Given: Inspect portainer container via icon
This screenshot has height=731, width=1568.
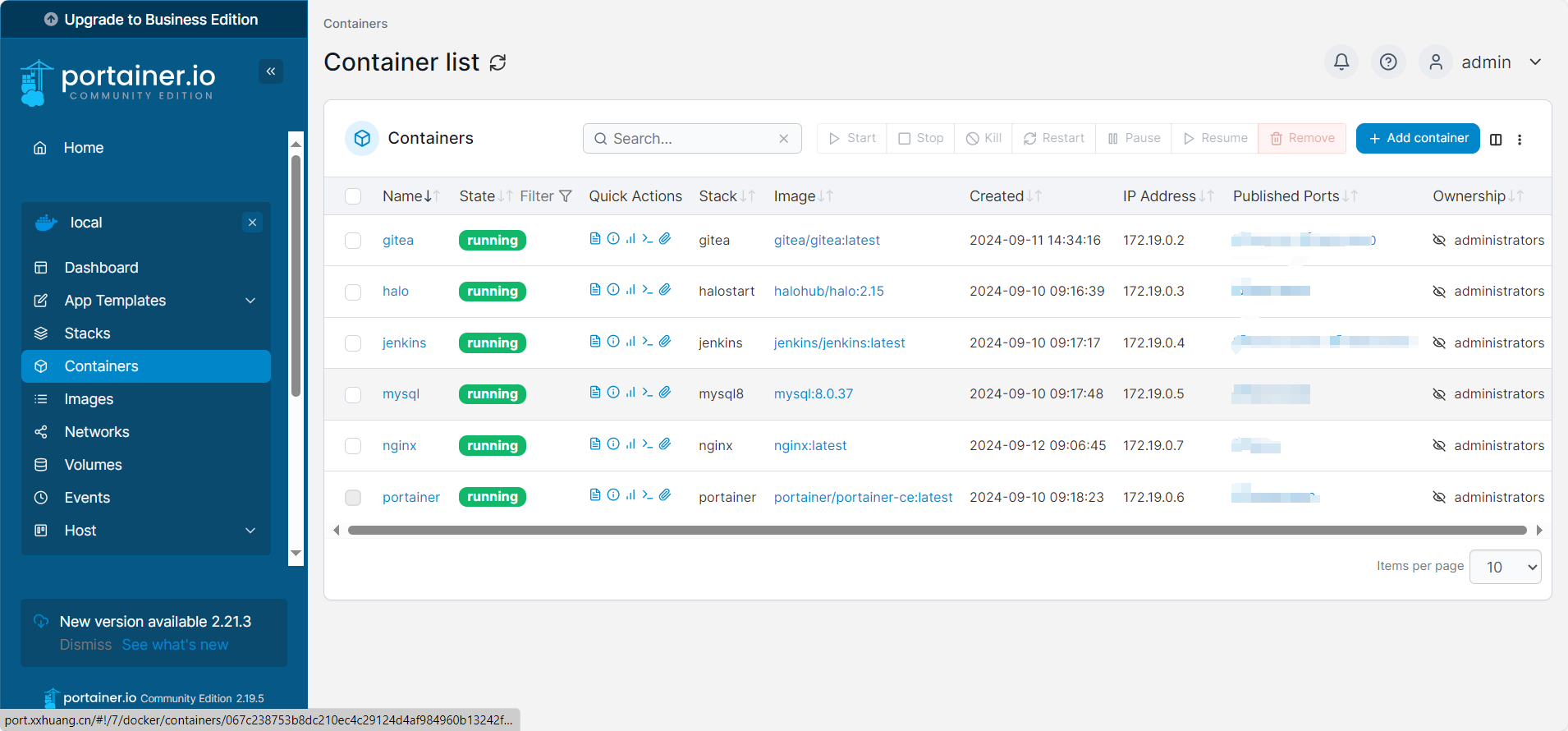Looking at the screenshot, I should point(613,494).
